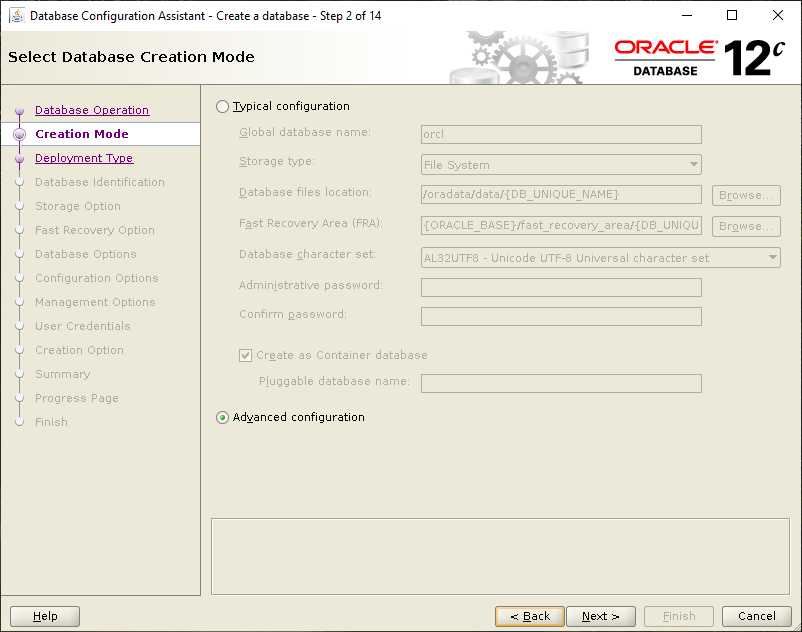Maximize the Database Configuration Assistant window
Viewport: 802px width, 632px height.
point(732,15)
